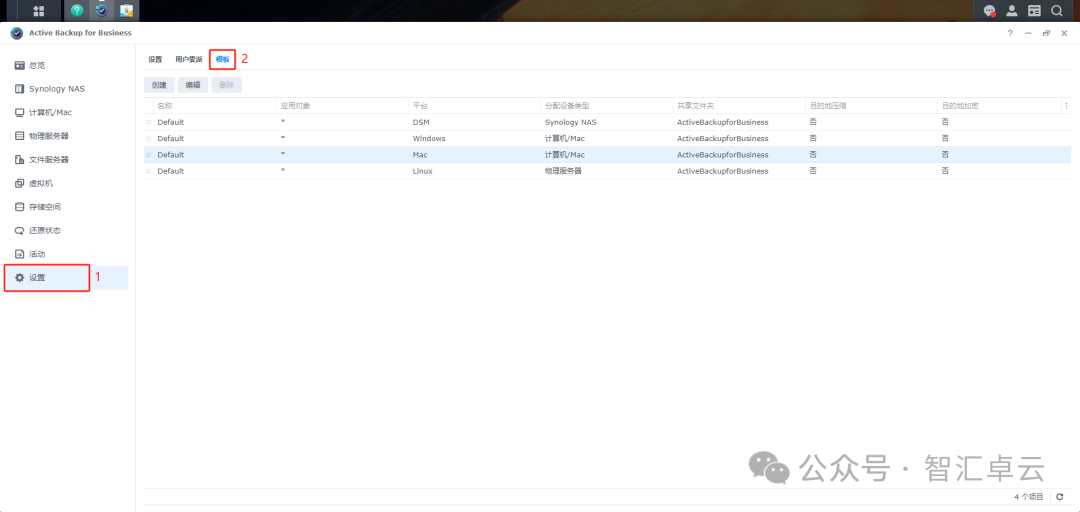Open 虚拟机 sidebar section
Image resolution: width=1080 pixels, height=512 pixels.
click(x=67, y=183)
